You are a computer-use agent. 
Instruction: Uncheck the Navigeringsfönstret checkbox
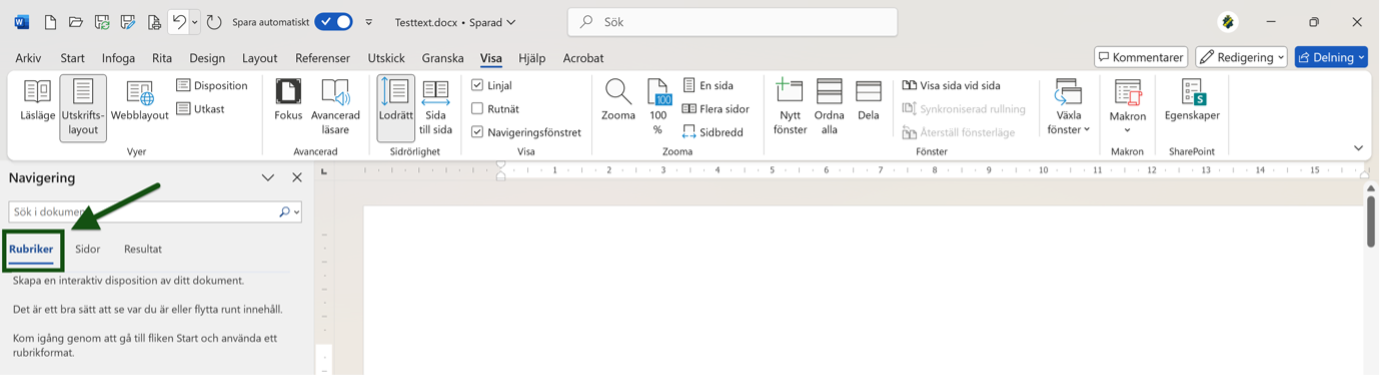tap(477, 132)
